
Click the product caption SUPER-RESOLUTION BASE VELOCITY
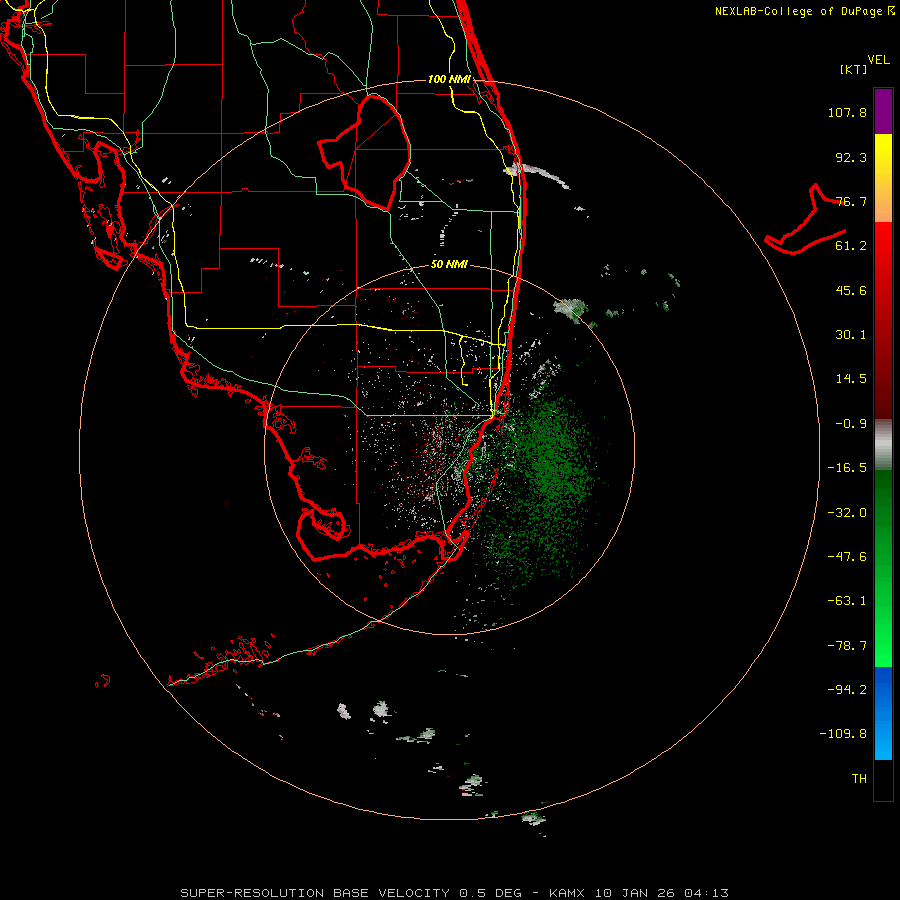pos(315,893)
